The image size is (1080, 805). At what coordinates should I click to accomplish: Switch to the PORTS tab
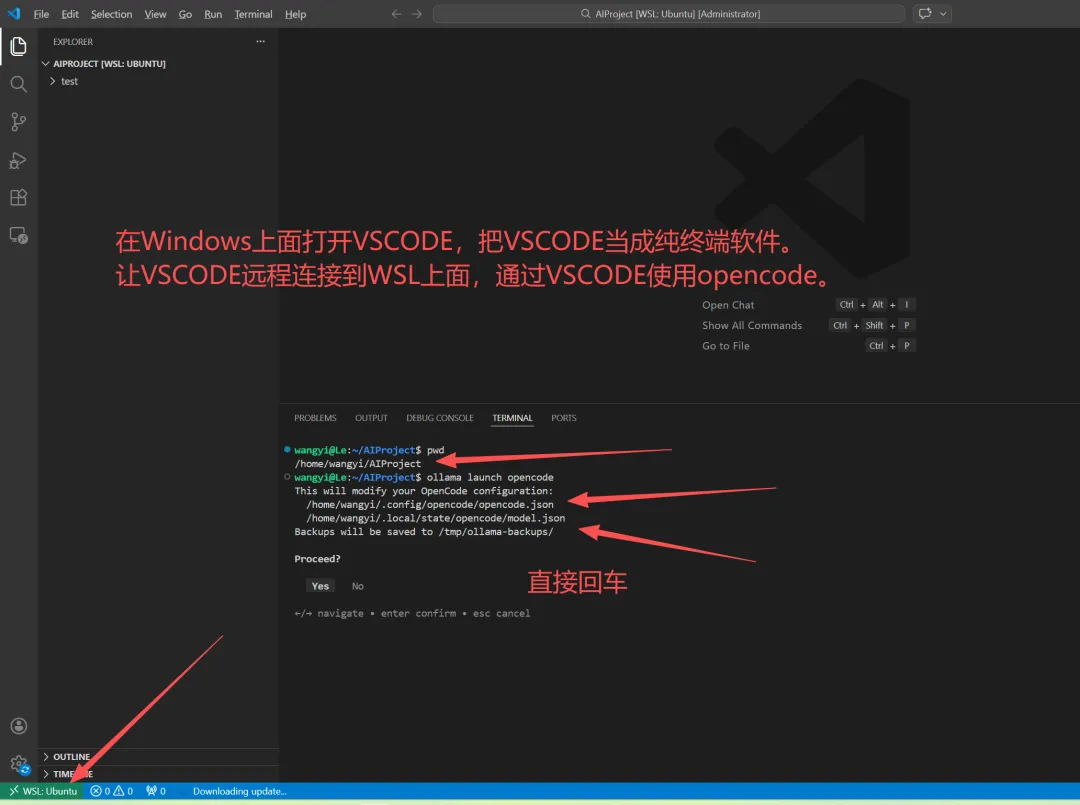click(563, 418)
